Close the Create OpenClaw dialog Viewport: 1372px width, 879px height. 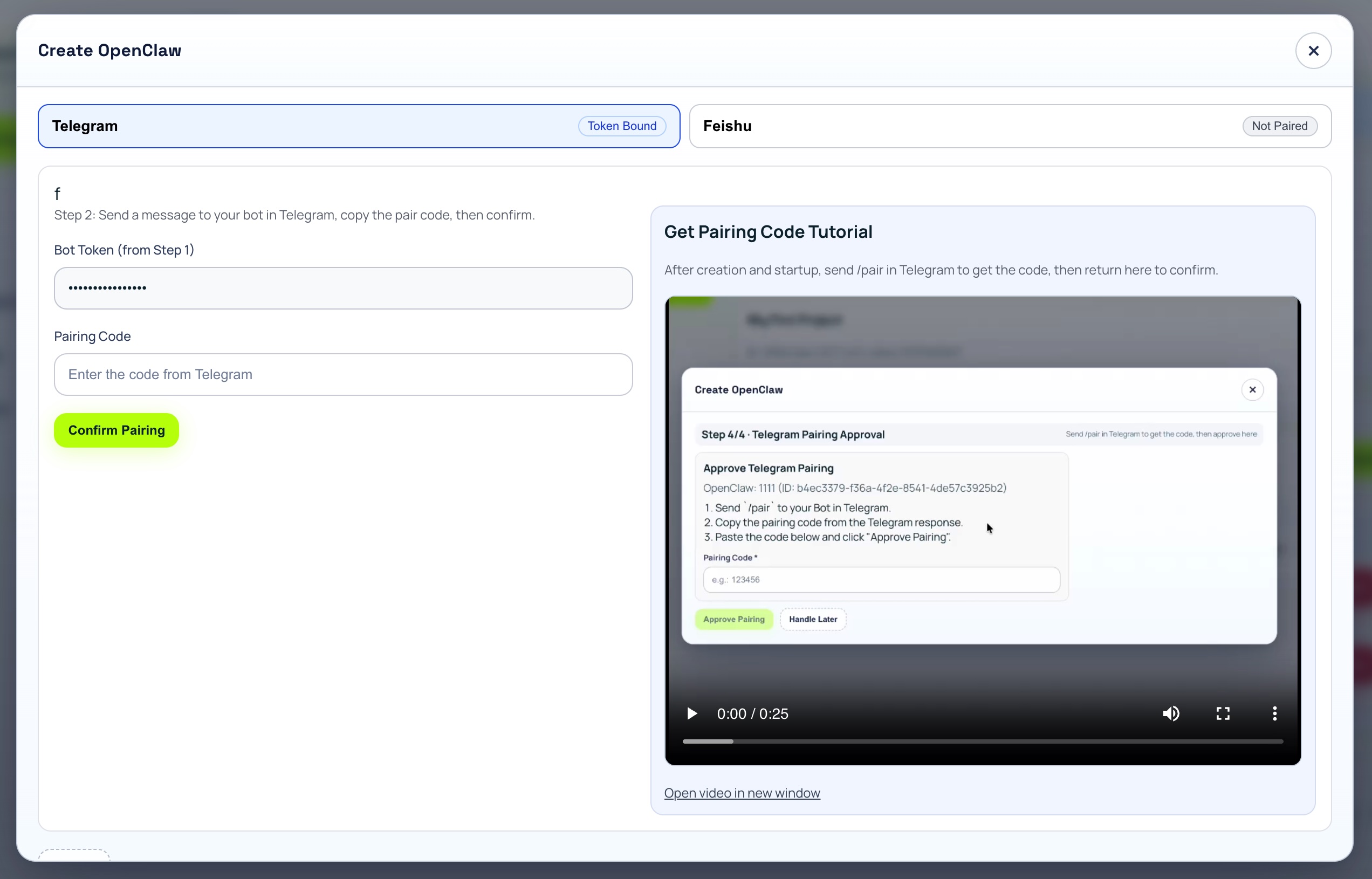[1313, 51]
